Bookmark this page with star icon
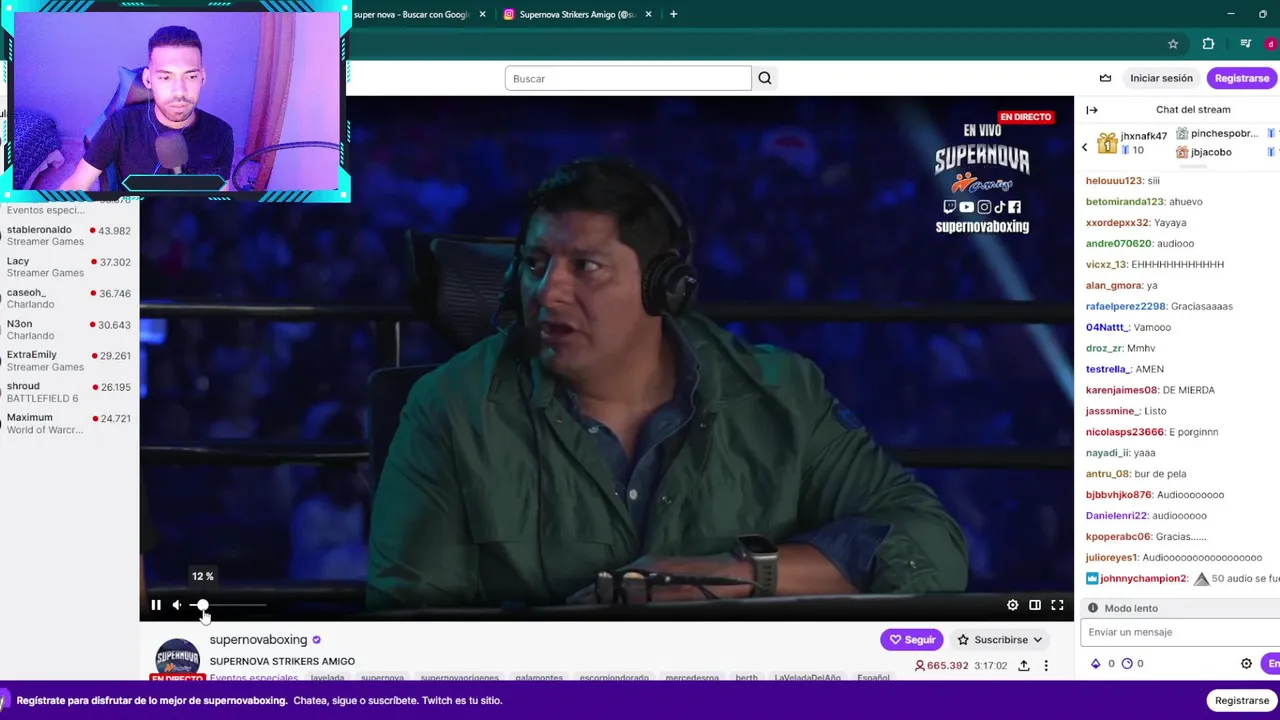1280x720 pixels. click(1173, 44)
